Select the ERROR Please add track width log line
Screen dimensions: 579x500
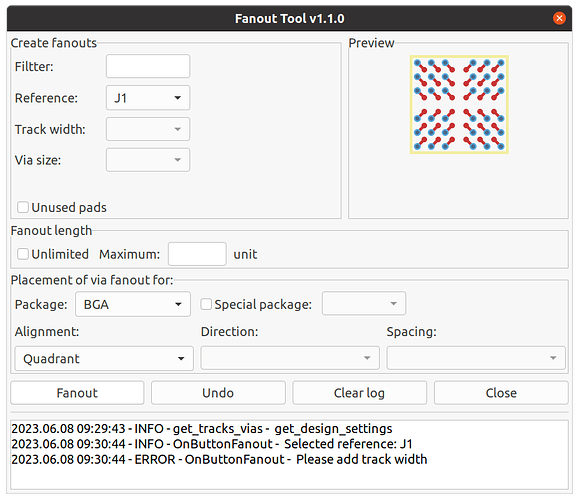click(219, 459)
